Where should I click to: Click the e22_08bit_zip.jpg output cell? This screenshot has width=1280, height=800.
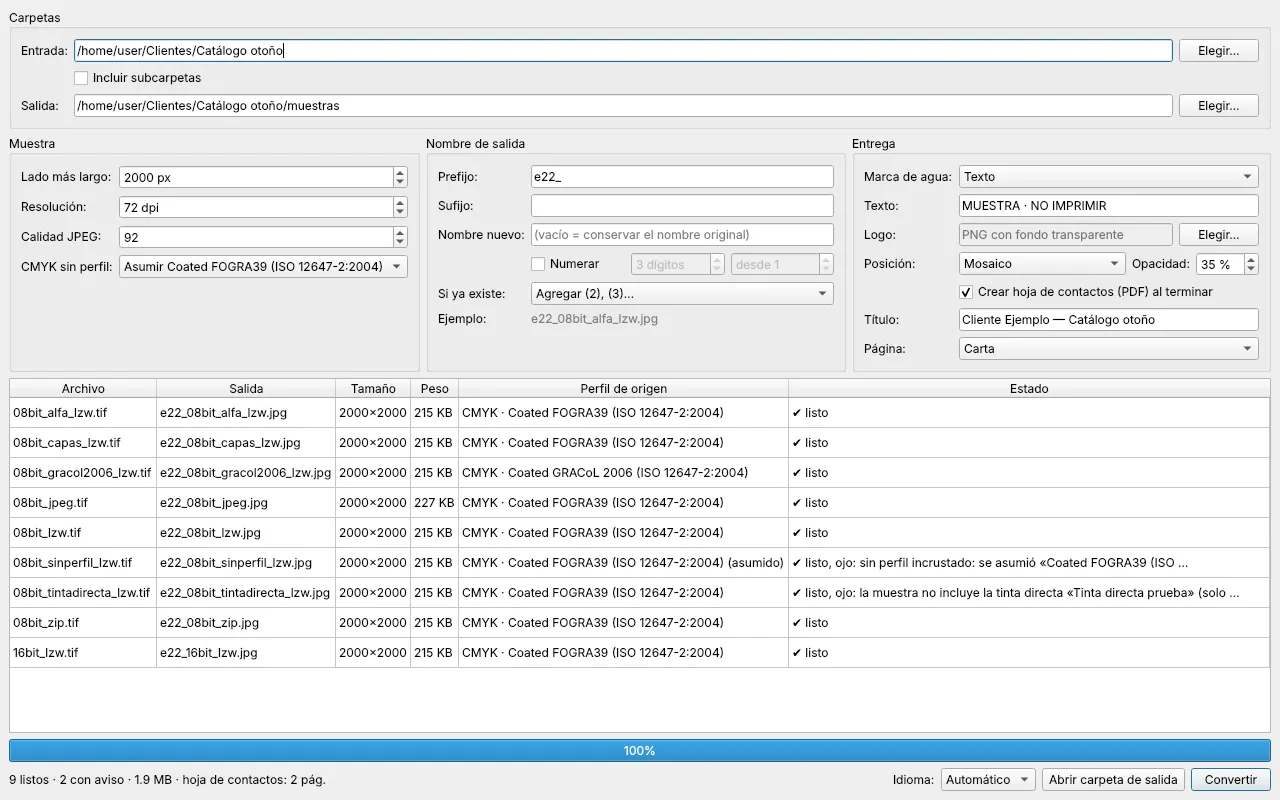point(246,623)
